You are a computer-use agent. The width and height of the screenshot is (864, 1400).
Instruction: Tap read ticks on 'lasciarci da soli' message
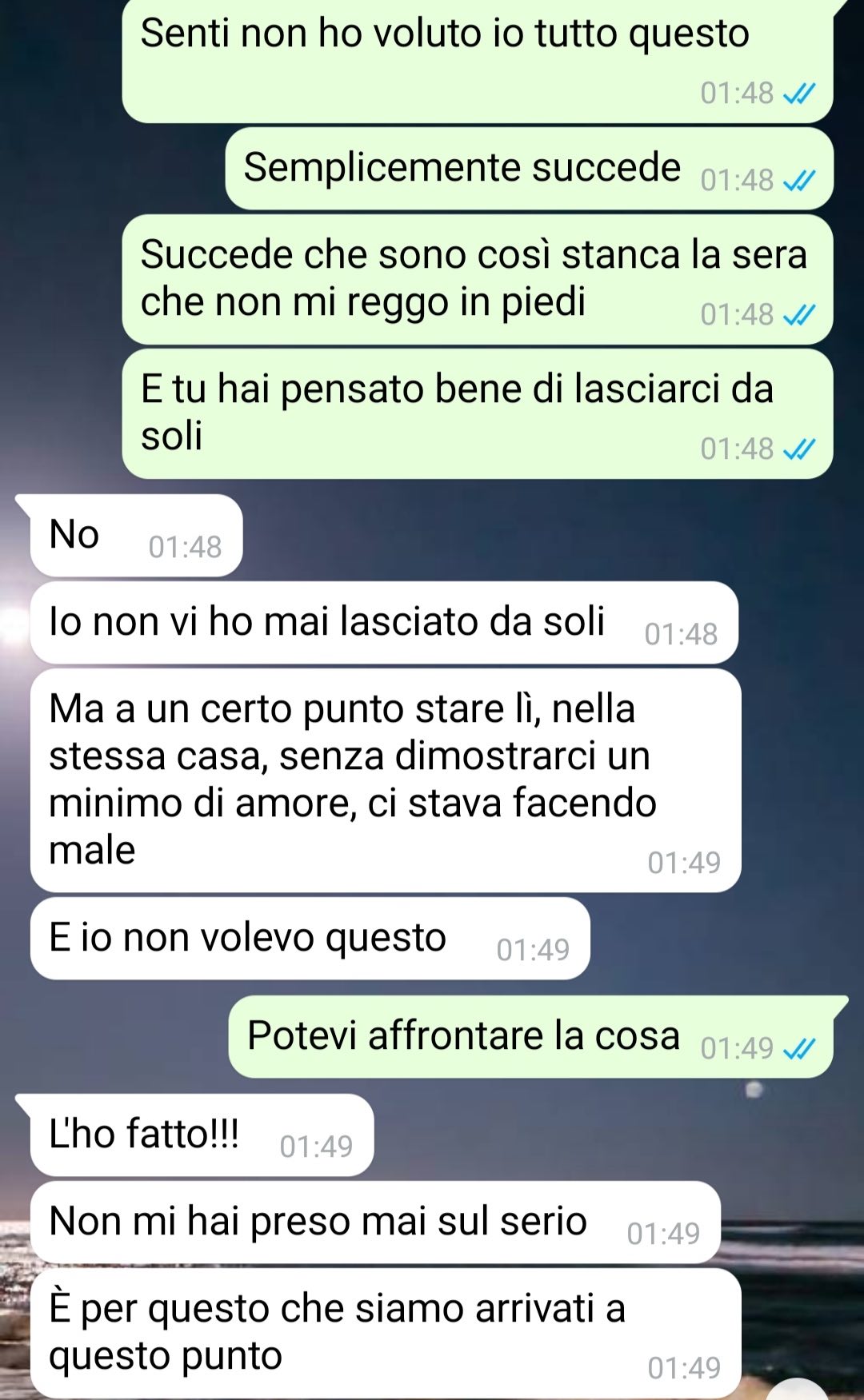[x=798, y=450]
